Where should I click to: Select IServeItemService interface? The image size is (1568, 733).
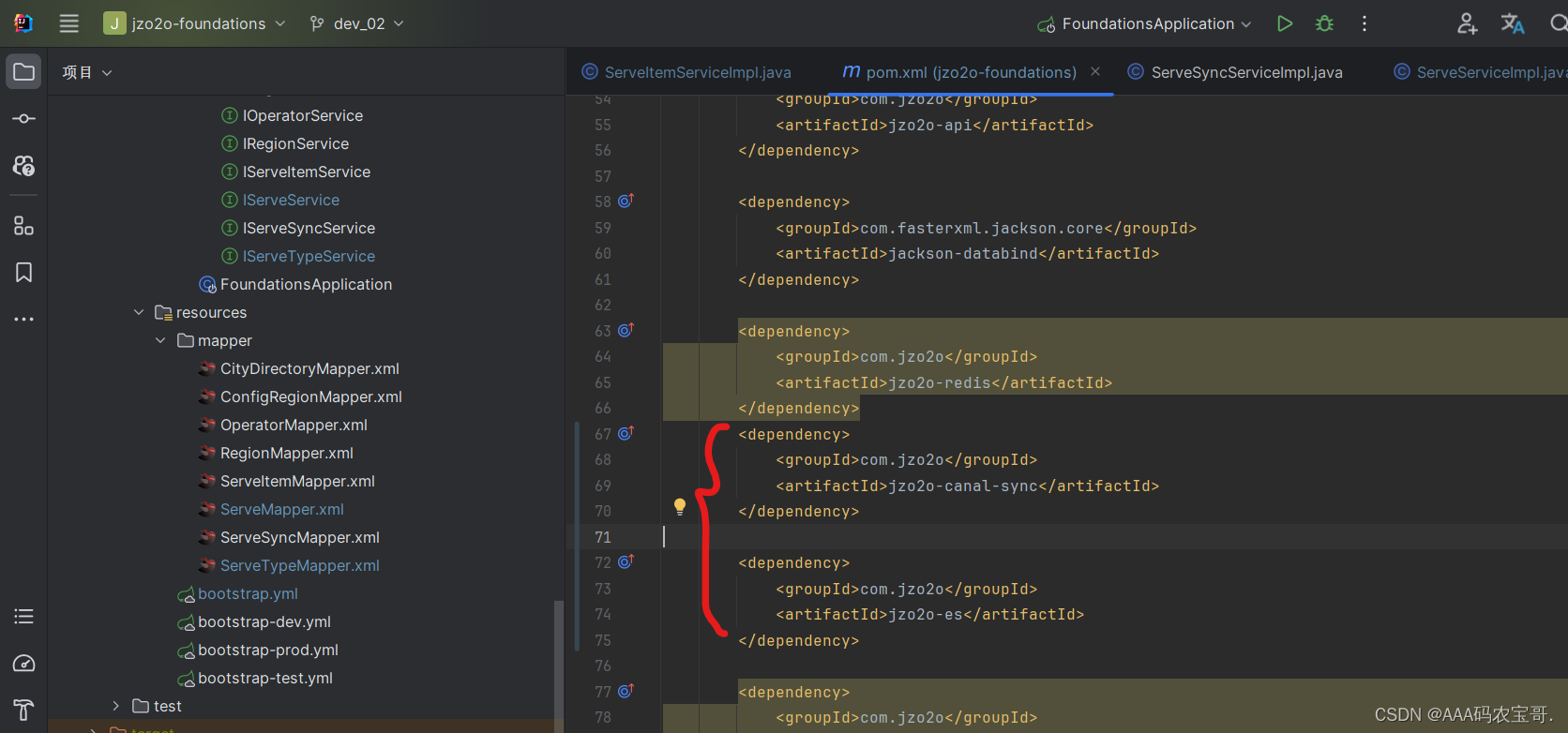[x=306, y=172]
